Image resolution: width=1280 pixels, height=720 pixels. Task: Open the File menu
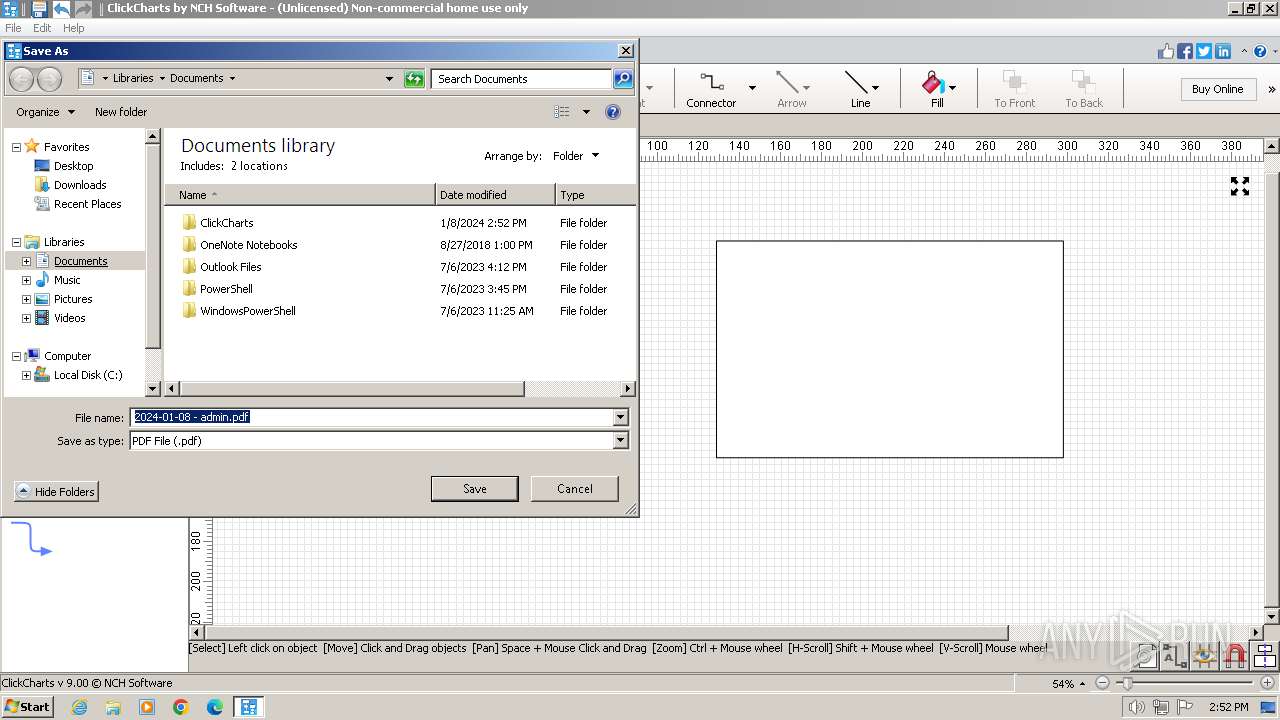(x=13, y=28)
